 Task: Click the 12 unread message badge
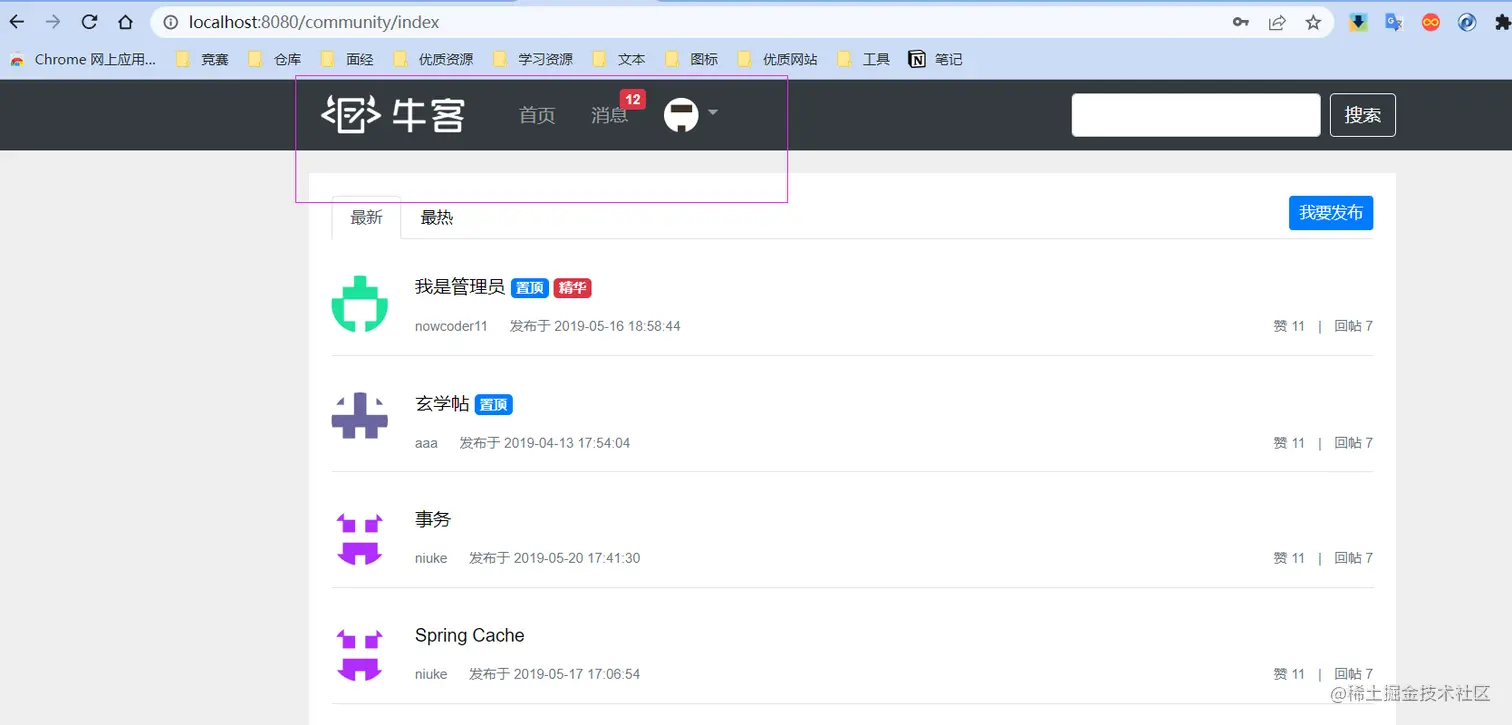click(x=633, y=99)
